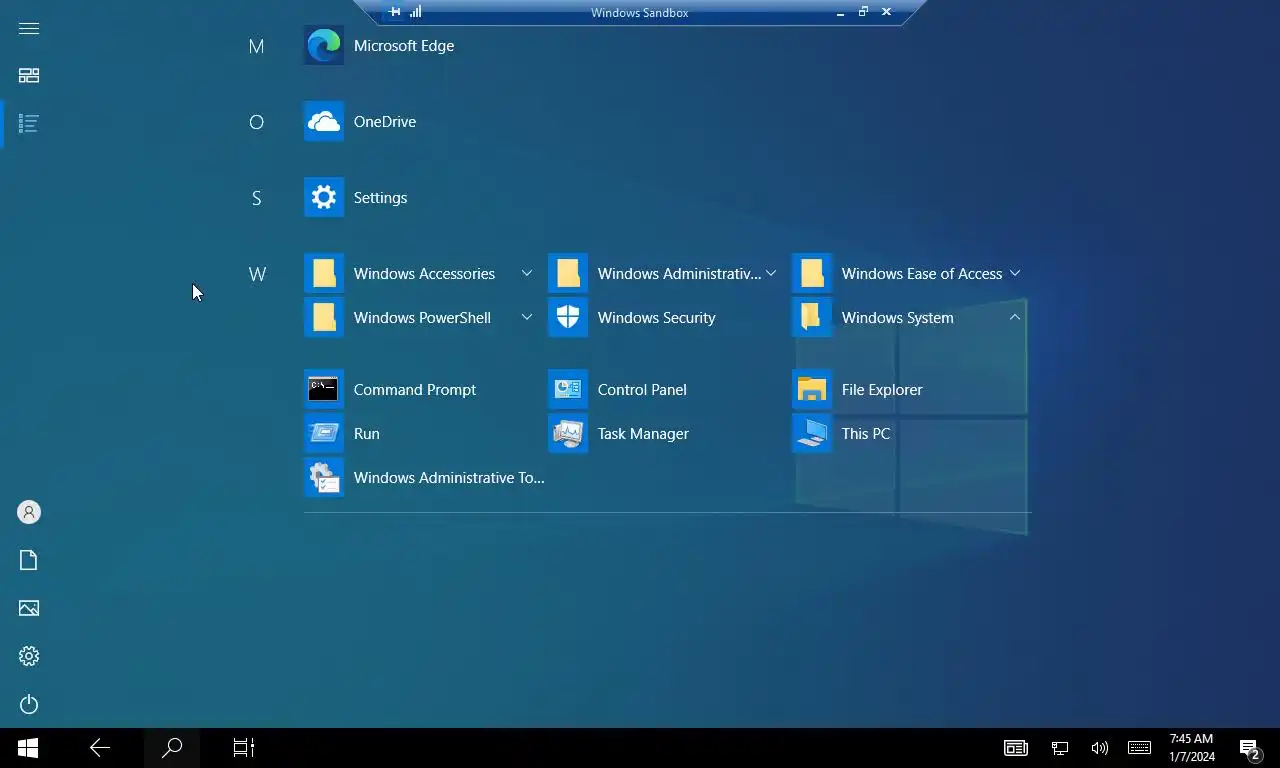Jump using the letter M header
This screenshot has height=768, width=1280.
point(256,46)
